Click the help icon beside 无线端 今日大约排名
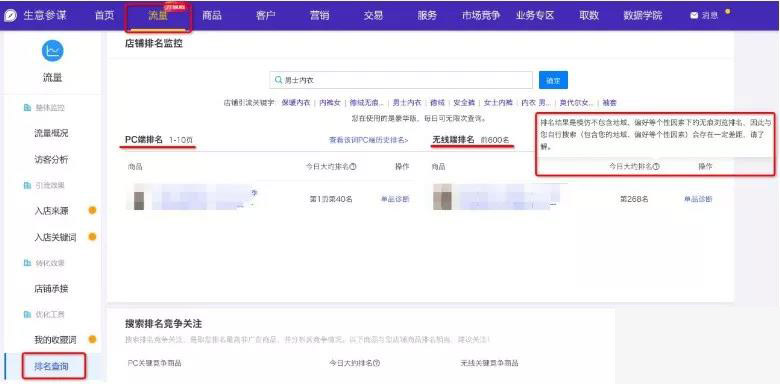Viewport: 780px width, 384px height. [x=656, y=167]
